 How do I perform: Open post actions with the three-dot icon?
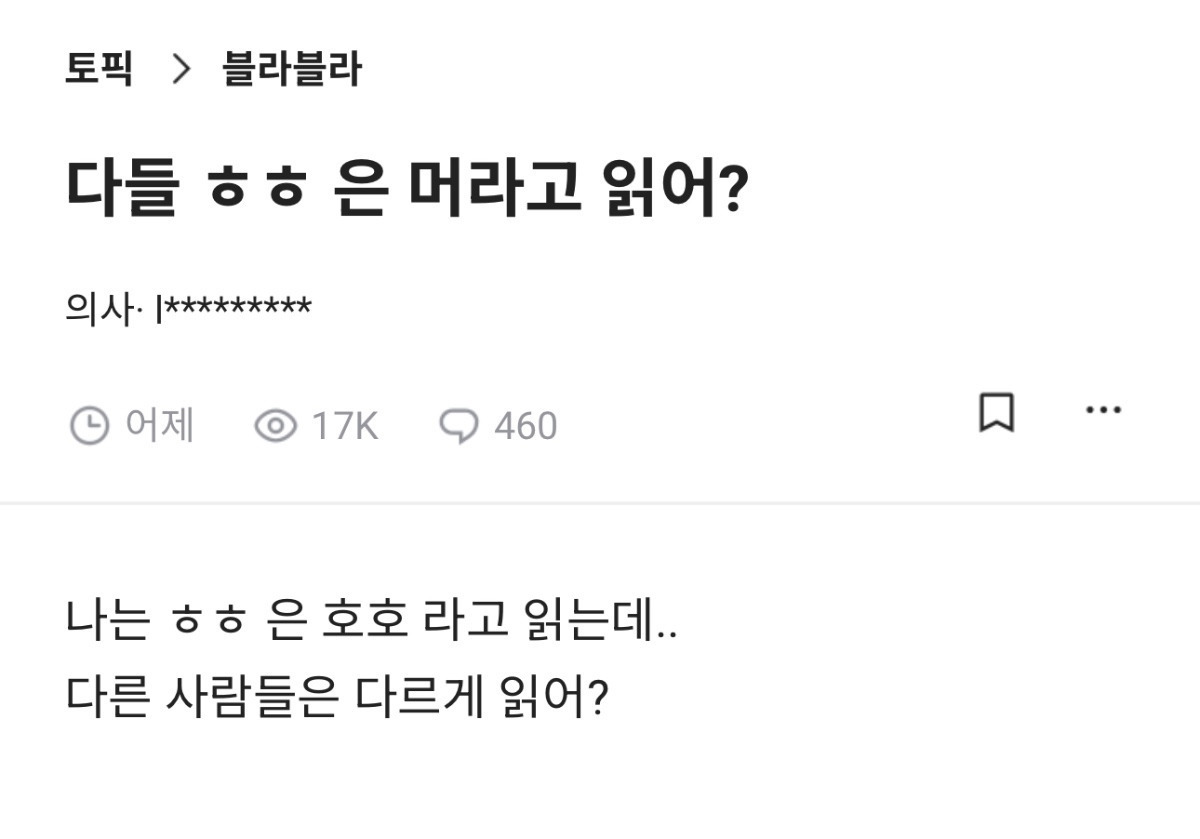point(1104,408)
